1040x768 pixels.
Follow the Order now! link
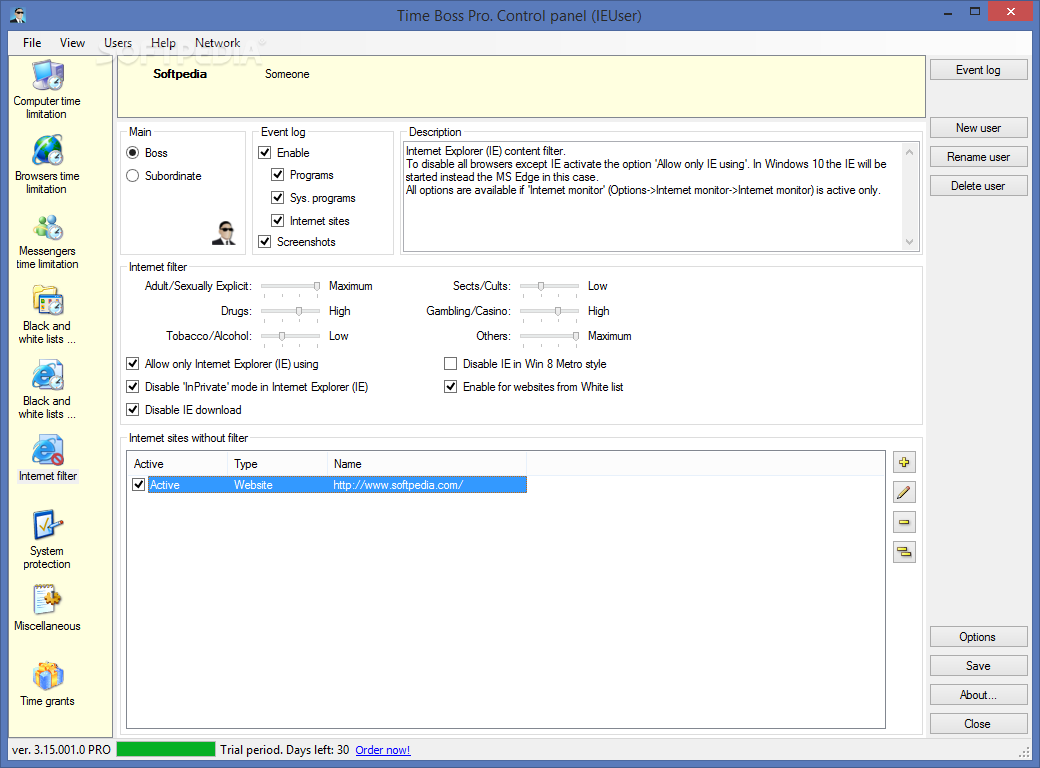point(383,750)
